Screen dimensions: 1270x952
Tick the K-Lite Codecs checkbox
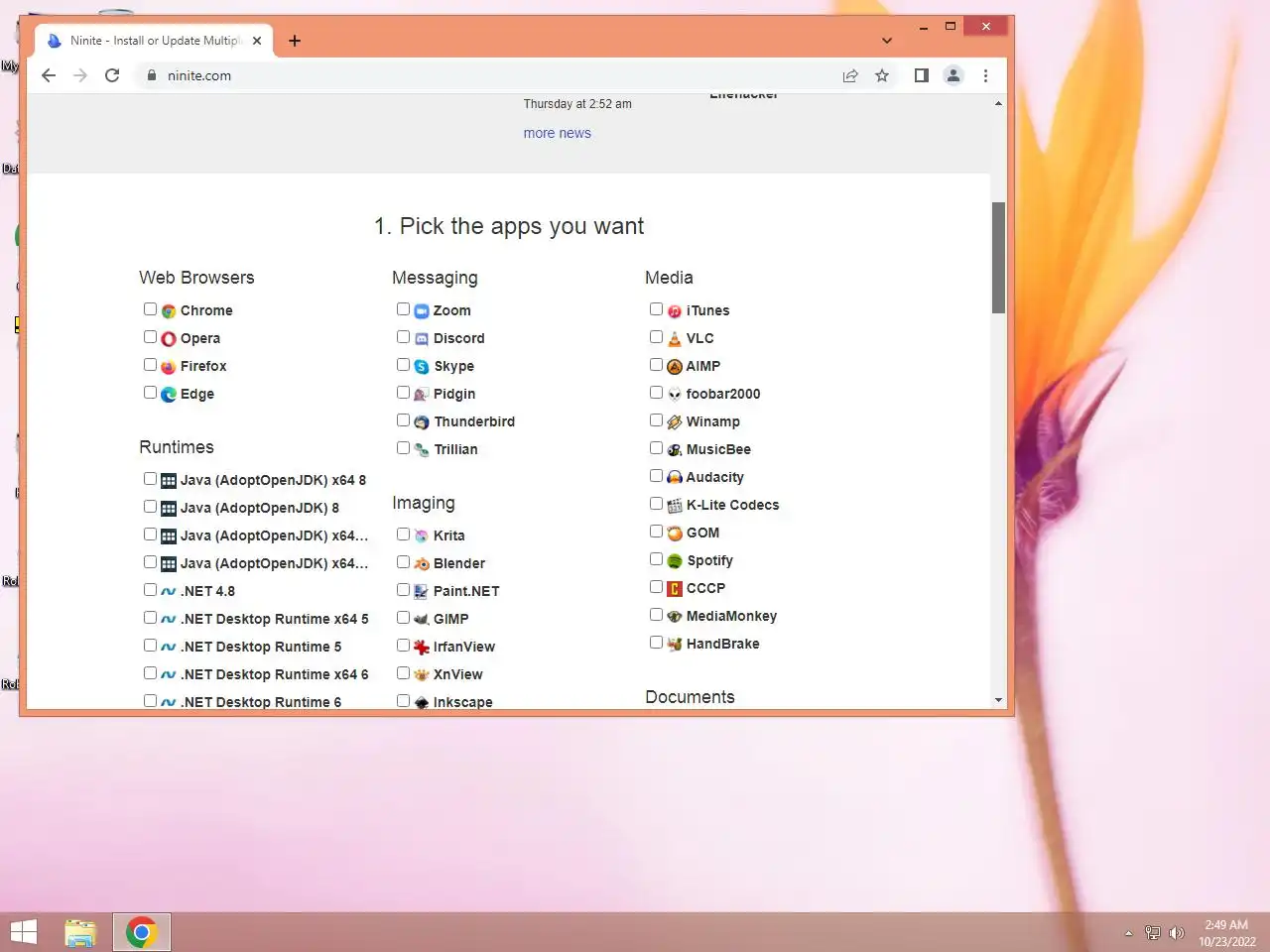656,504
